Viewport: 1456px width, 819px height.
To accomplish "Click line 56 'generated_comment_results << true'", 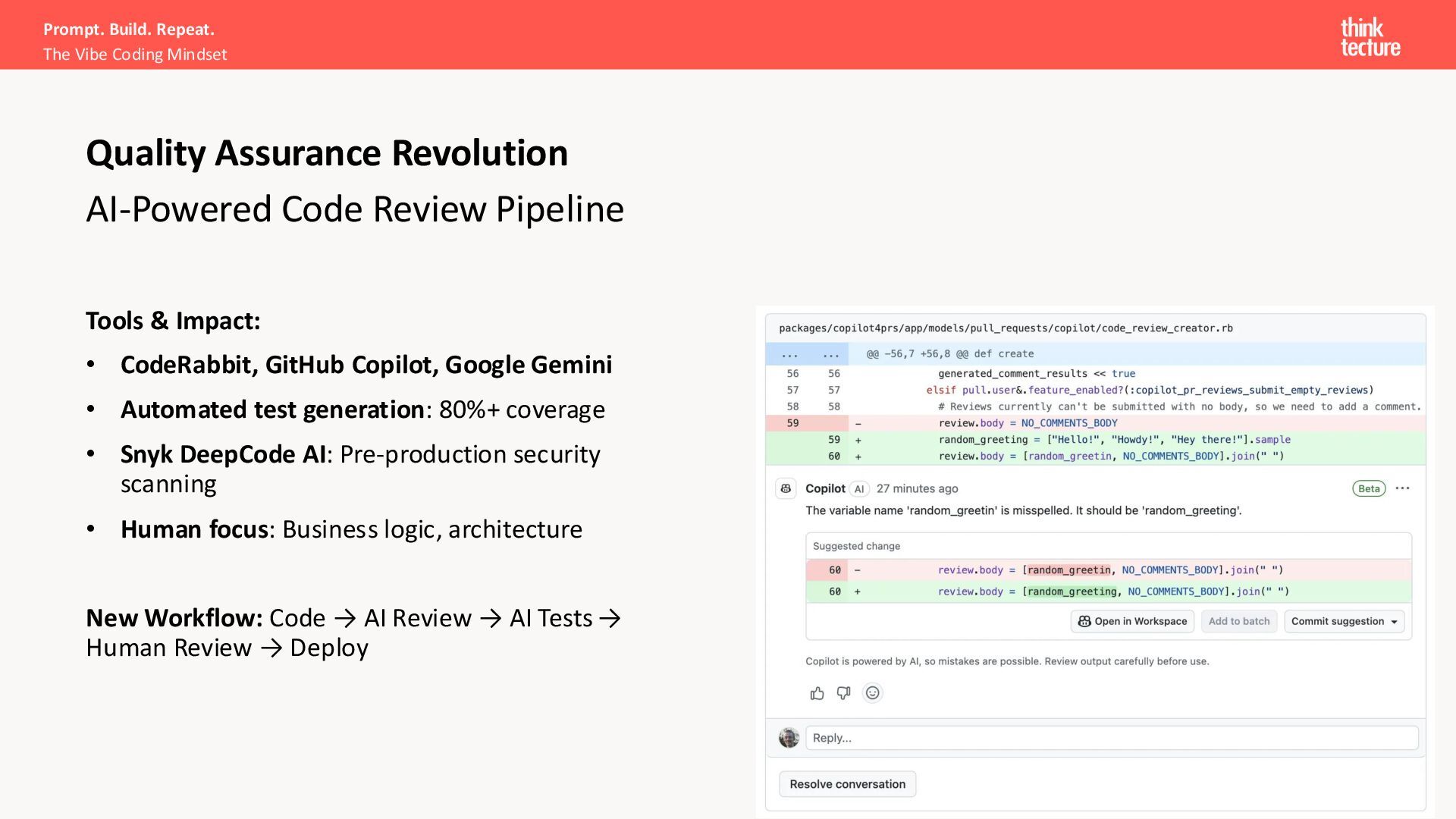I will (x=1095, y=374).
